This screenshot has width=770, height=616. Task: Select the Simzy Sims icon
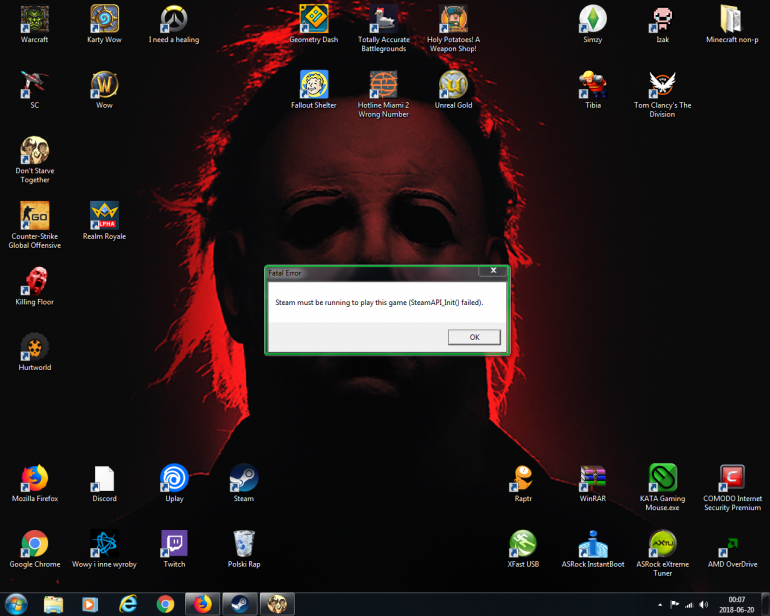593,24
